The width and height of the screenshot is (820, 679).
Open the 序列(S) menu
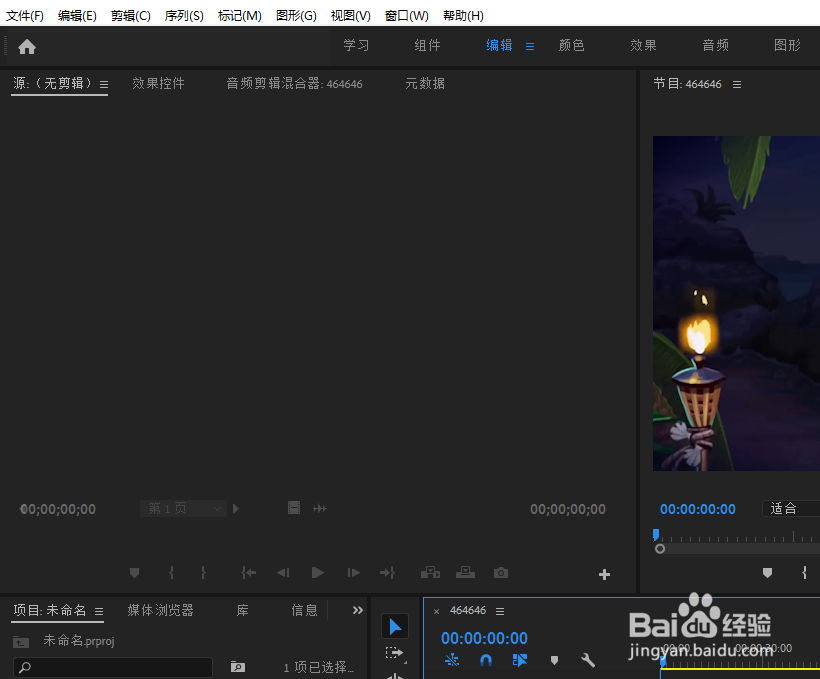pyautogui.click(x=184, y=16)
